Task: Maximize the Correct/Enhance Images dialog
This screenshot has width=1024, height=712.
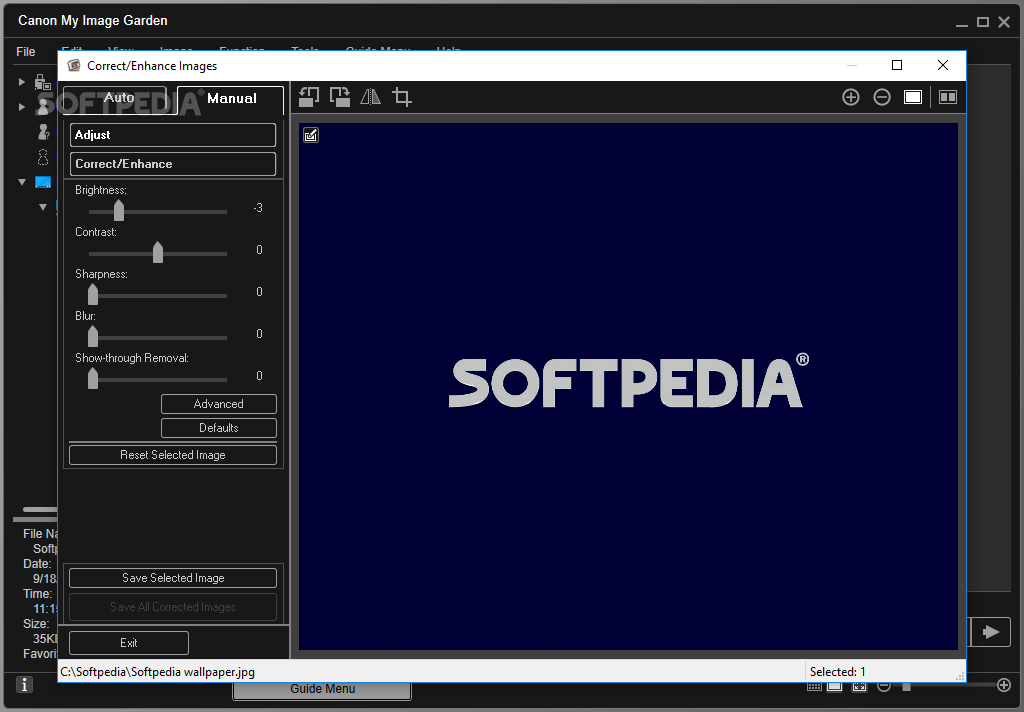Action: click(x=897, y=65)
